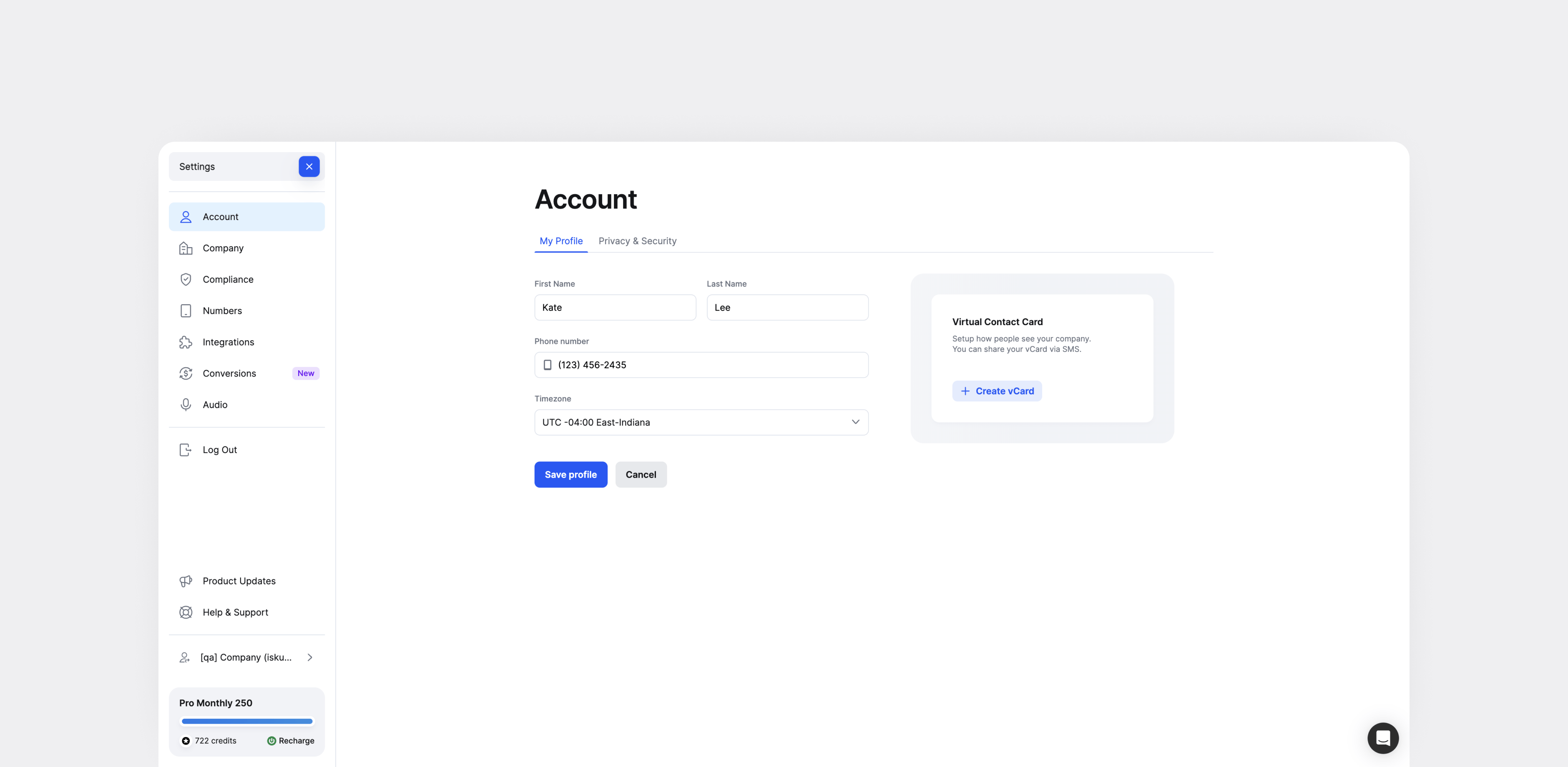Click the Numbers phone icon
1568x767 pixels.
coord(186,311)
